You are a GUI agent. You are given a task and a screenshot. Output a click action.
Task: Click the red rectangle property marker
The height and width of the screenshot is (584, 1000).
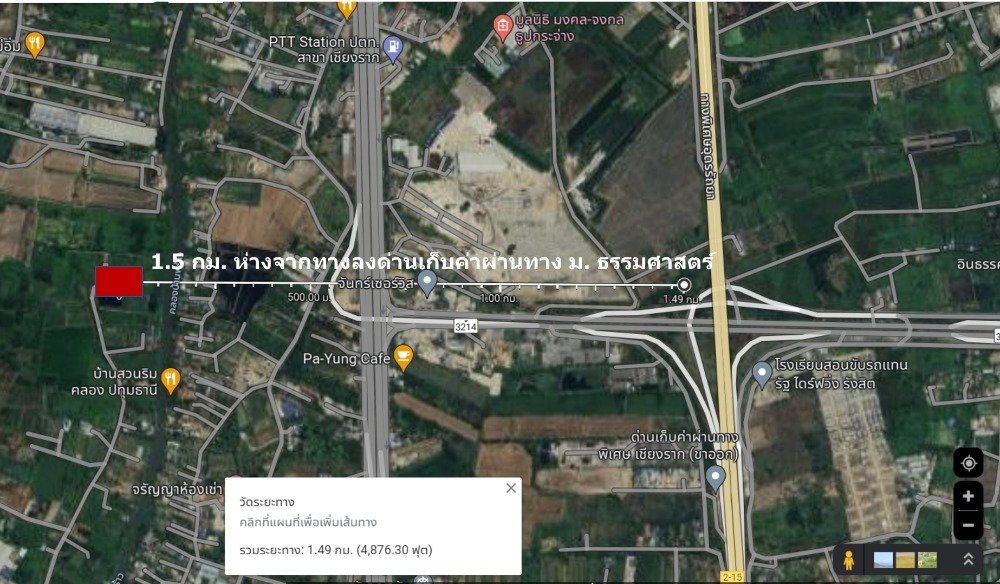[119, 282]
